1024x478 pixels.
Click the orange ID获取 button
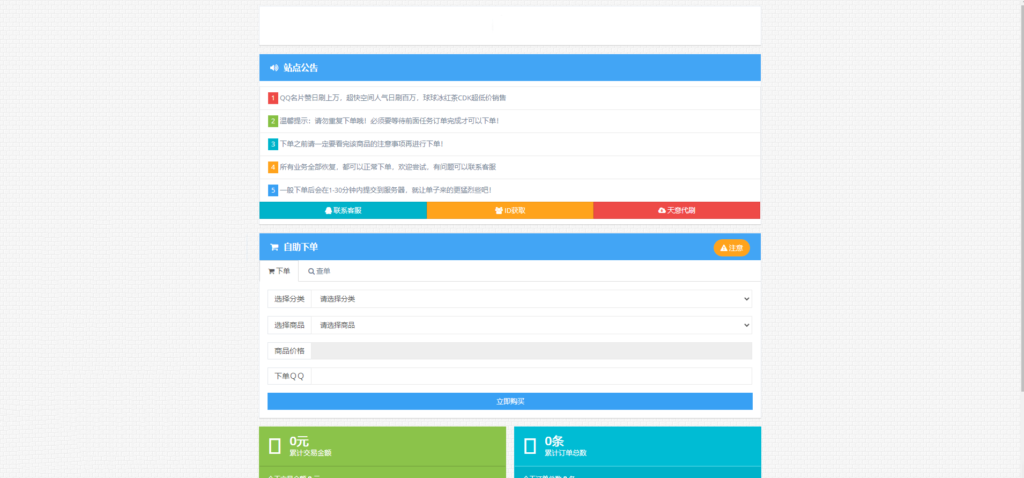pyautogui.click(x=510, y=210)
